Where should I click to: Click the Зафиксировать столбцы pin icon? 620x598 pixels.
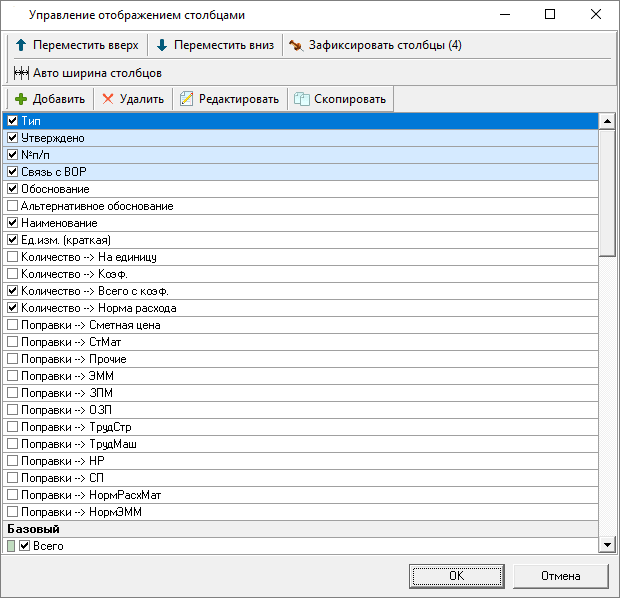pos(295,46)
